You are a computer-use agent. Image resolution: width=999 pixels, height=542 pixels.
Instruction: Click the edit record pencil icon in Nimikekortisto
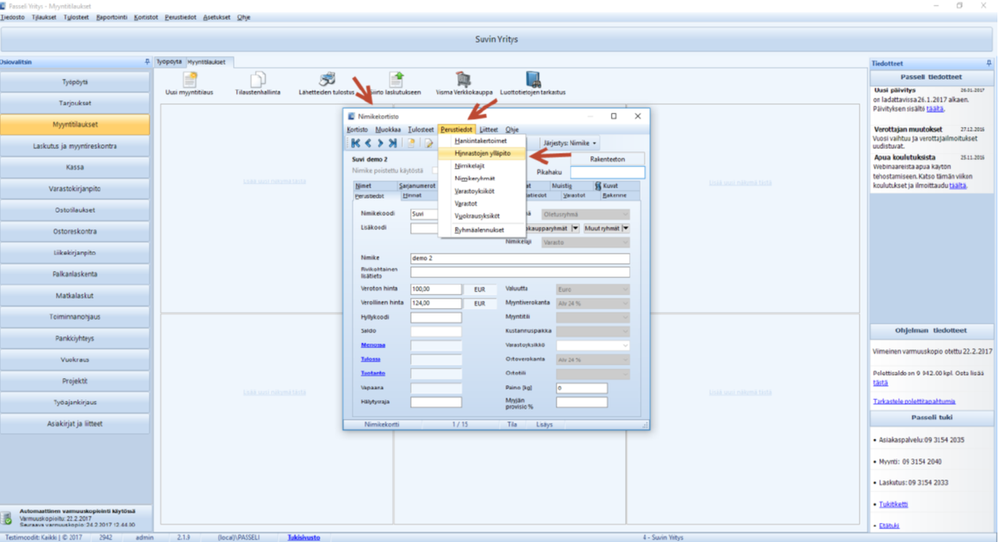pyautogui.click(x=428, y=143)
